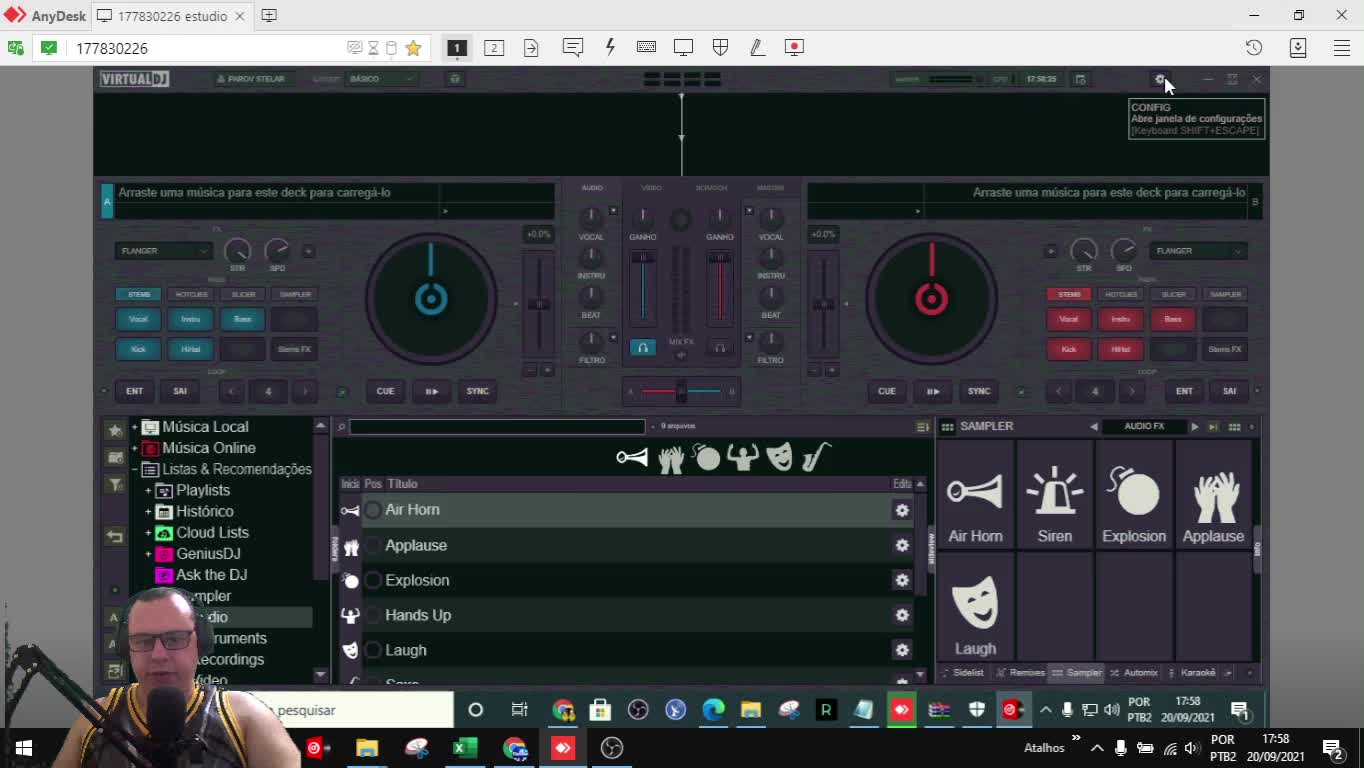Expand Playlists tree node

click(x=148, y=490)
